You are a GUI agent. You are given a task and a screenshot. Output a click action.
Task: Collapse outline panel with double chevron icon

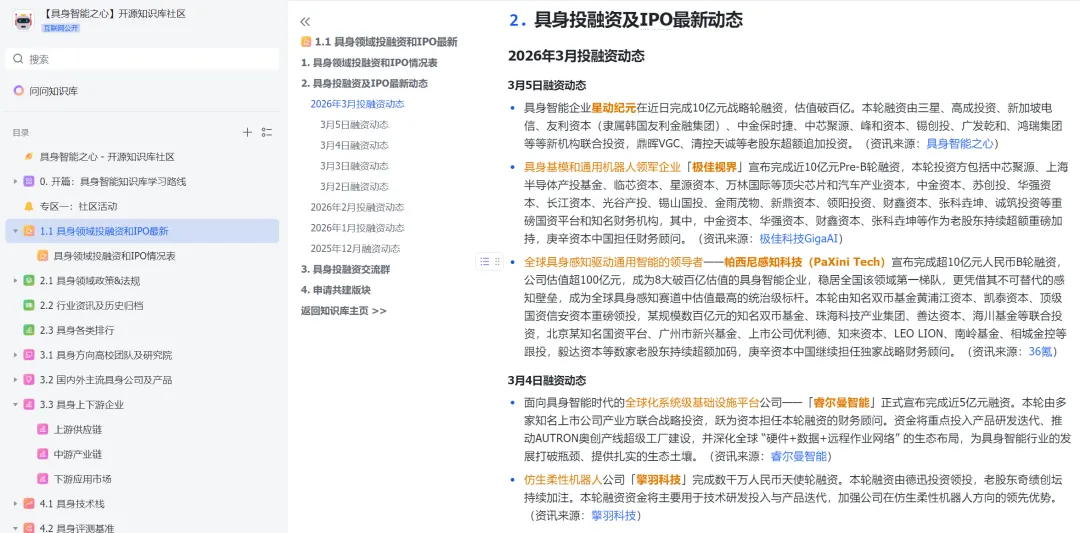tap(305, 22)
